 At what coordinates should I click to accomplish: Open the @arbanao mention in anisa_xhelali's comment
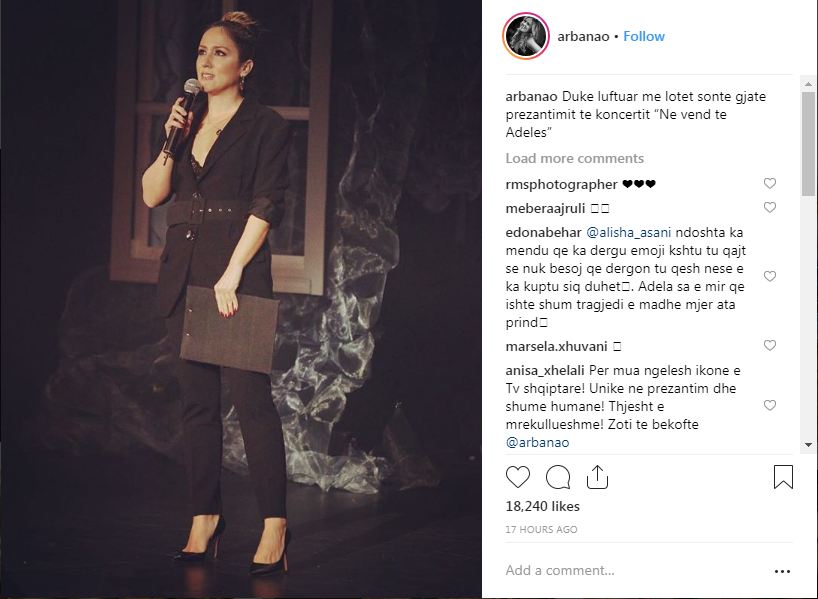coord(537,442)
